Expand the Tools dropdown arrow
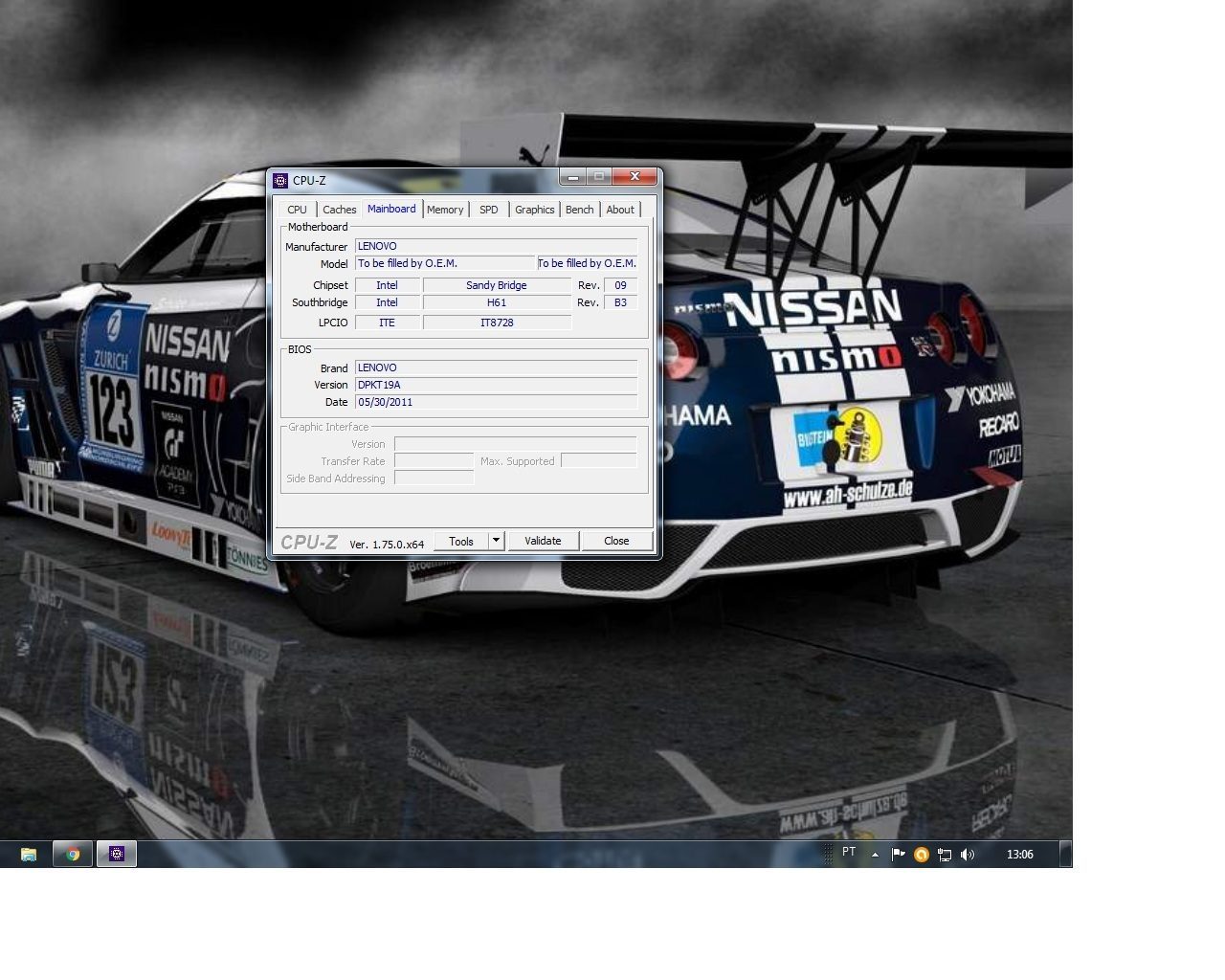1225x980 pixels. pyautogui.click(x=496, y=541)
